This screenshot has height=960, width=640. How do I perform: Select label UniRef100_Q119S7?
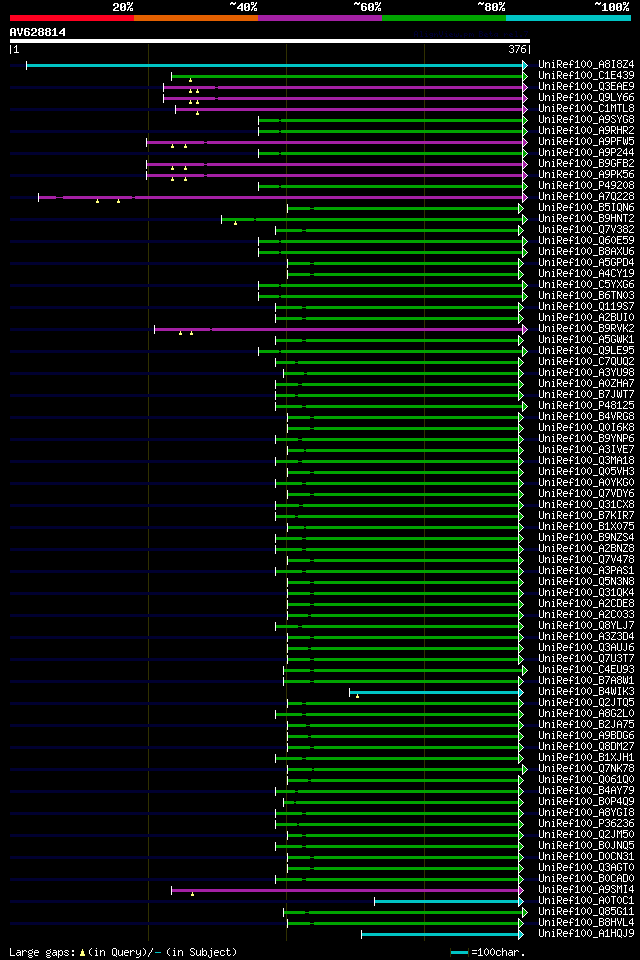pyautogui.click(x=586, y=307)
